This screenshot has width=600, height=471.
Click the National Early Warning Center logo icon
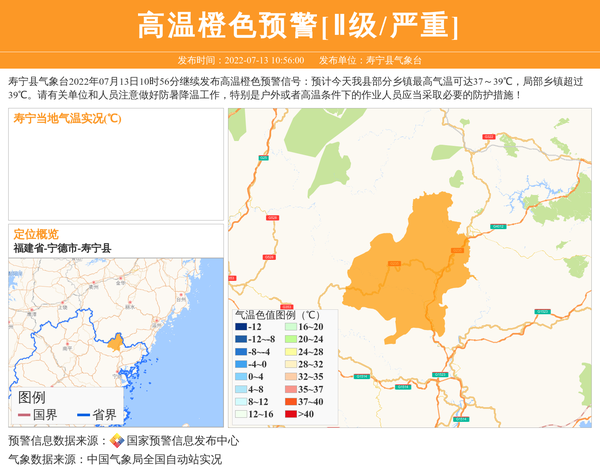pos(117,441)
